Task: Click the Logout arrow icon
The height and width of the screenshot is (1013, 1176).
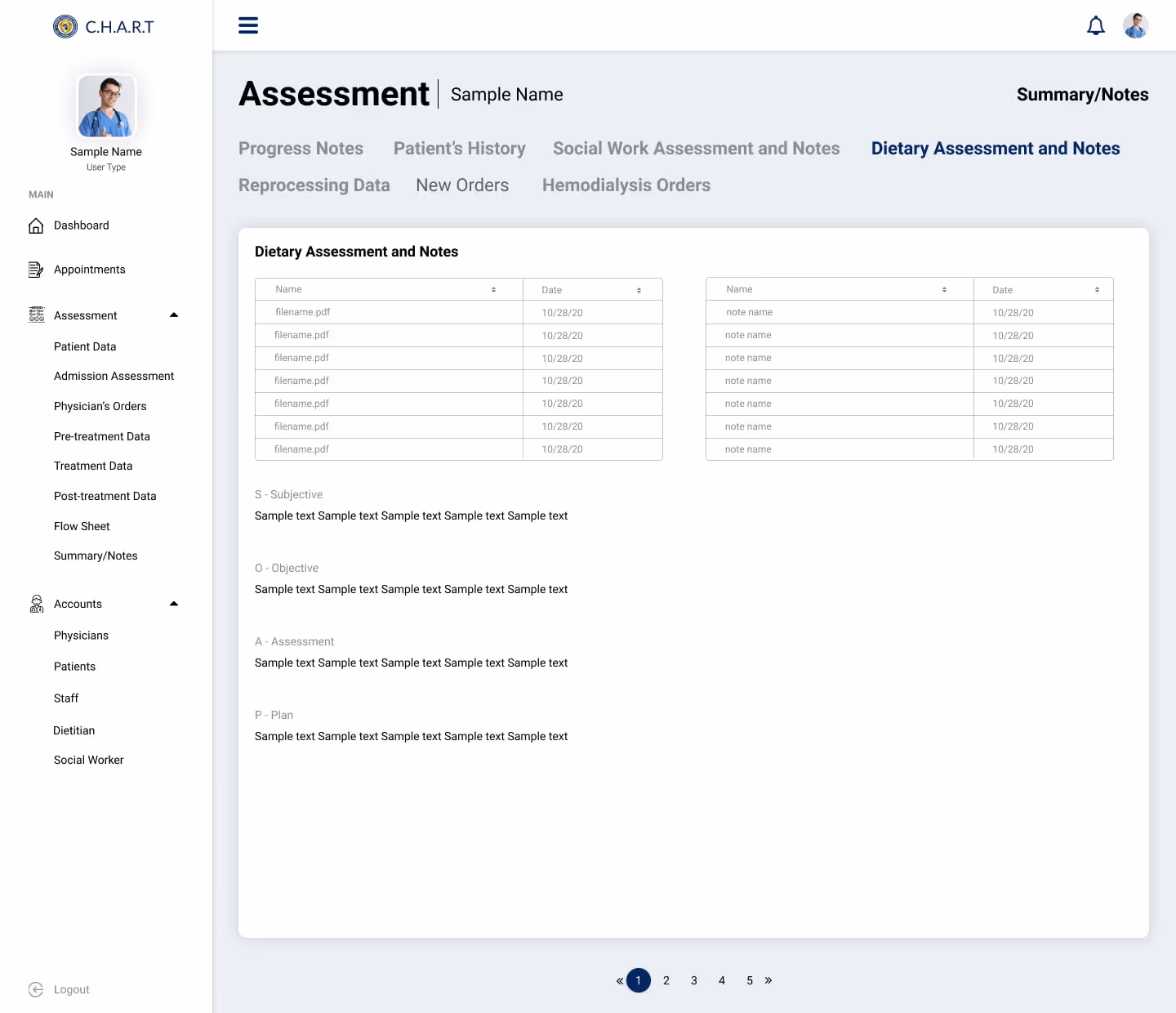Action: pos(36,989)
